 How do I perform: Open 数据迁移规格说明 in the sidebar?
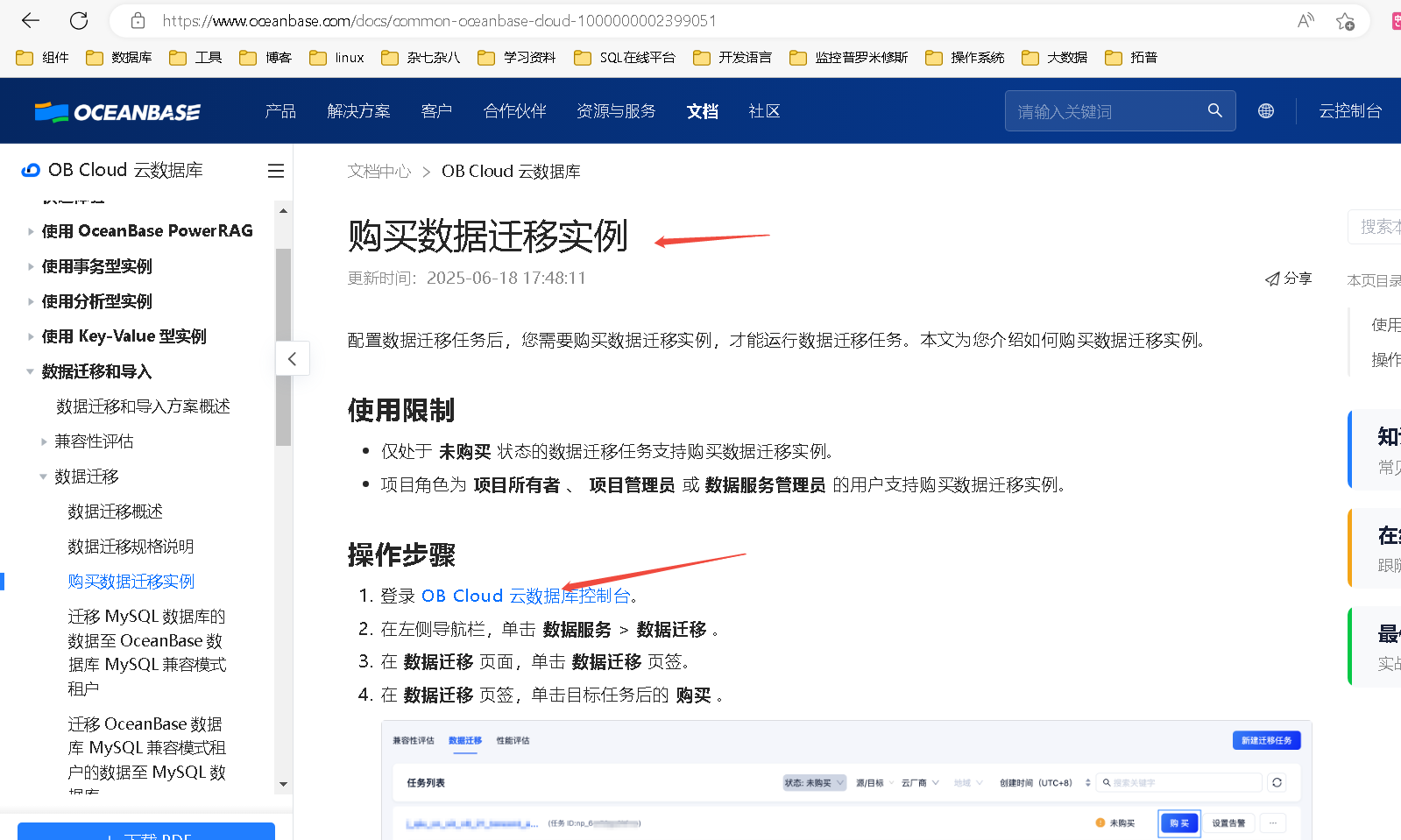click(131, 547)
